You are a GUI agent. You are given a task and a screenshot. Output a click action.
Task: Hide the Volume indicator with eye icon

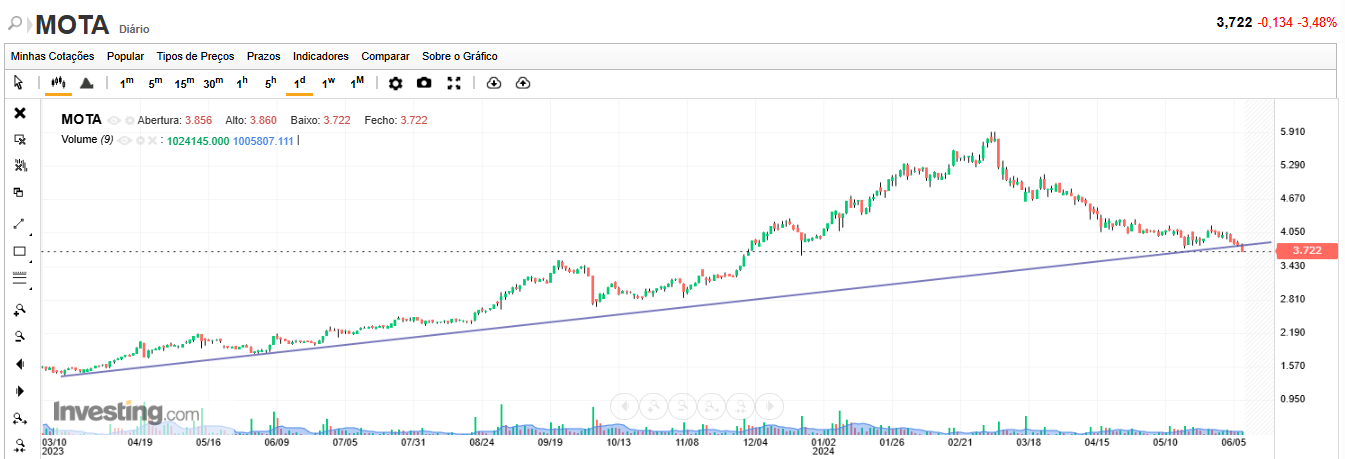click(x=124, y=140)
